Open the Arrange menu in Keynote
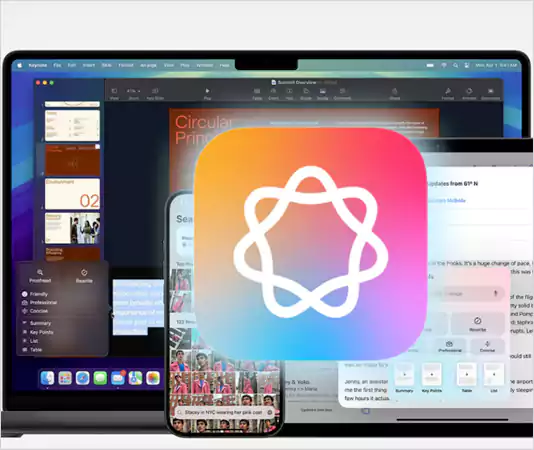 click(148, 65)
